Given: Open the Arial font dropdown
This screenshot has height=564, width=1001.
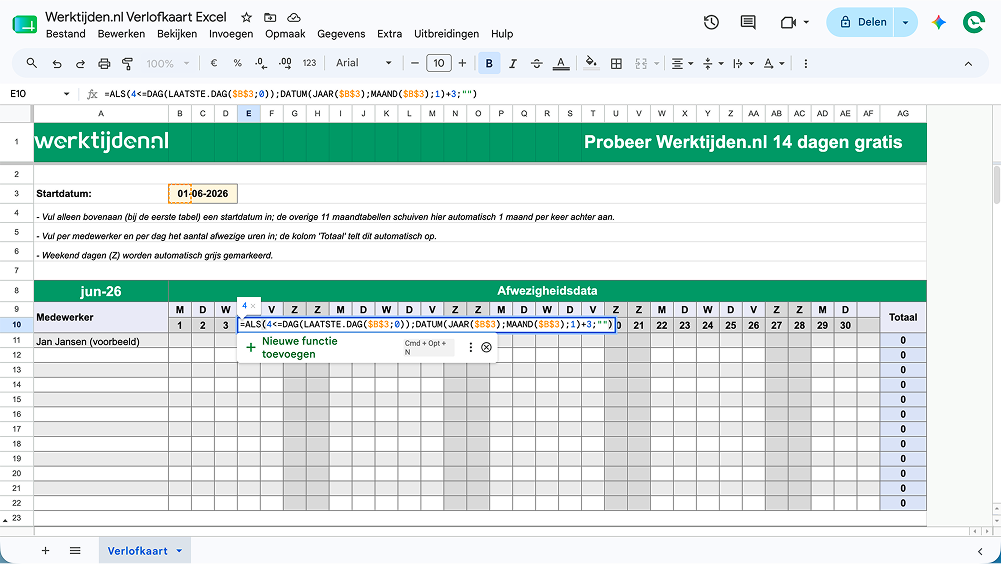Looking at the screenshot, I should [363, 63].
